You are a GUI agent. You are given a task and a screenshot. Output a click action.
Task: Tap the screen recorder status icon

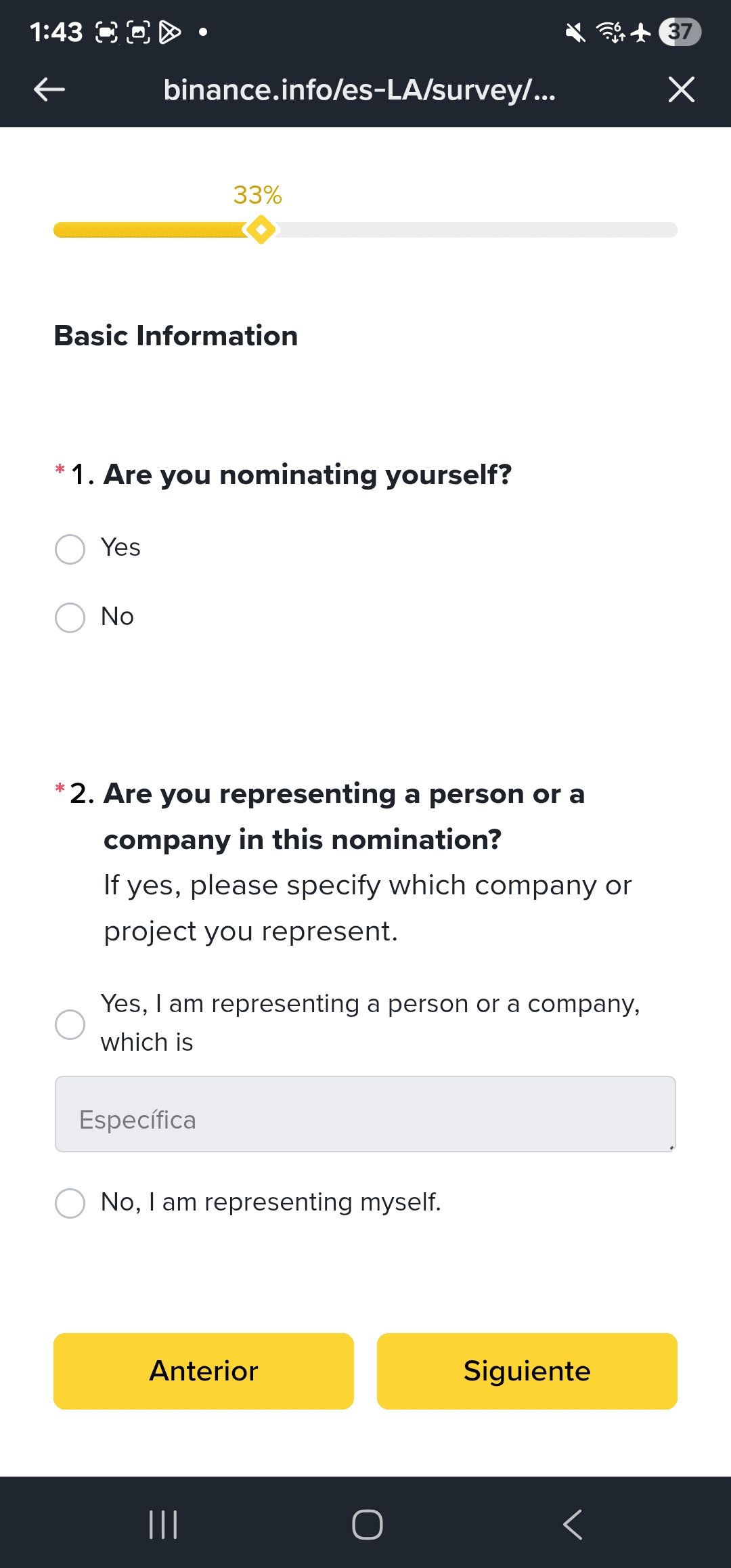click(x=106, y=32)
